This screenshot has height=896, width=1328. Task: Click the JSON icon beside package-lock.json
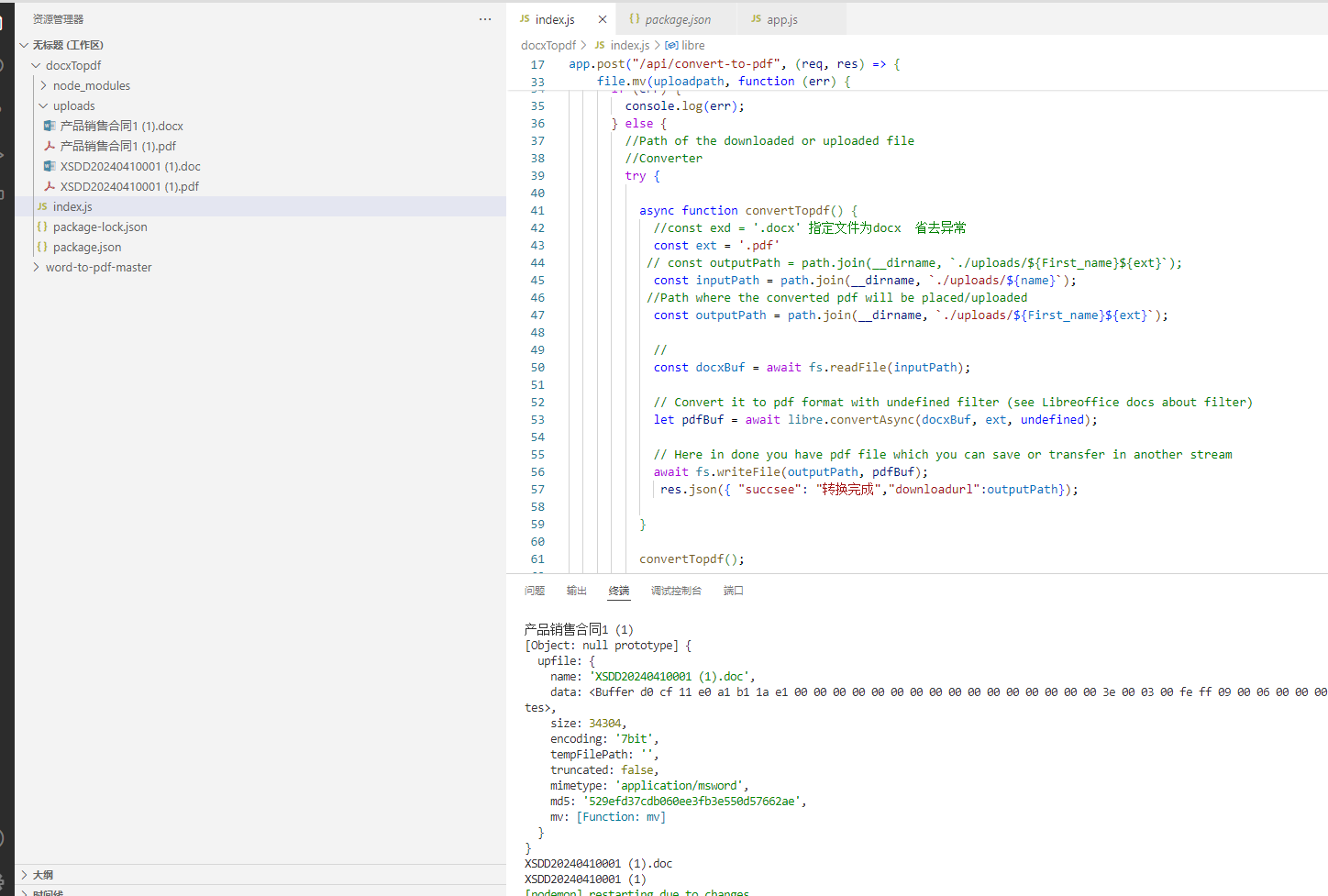coord(42,227)
